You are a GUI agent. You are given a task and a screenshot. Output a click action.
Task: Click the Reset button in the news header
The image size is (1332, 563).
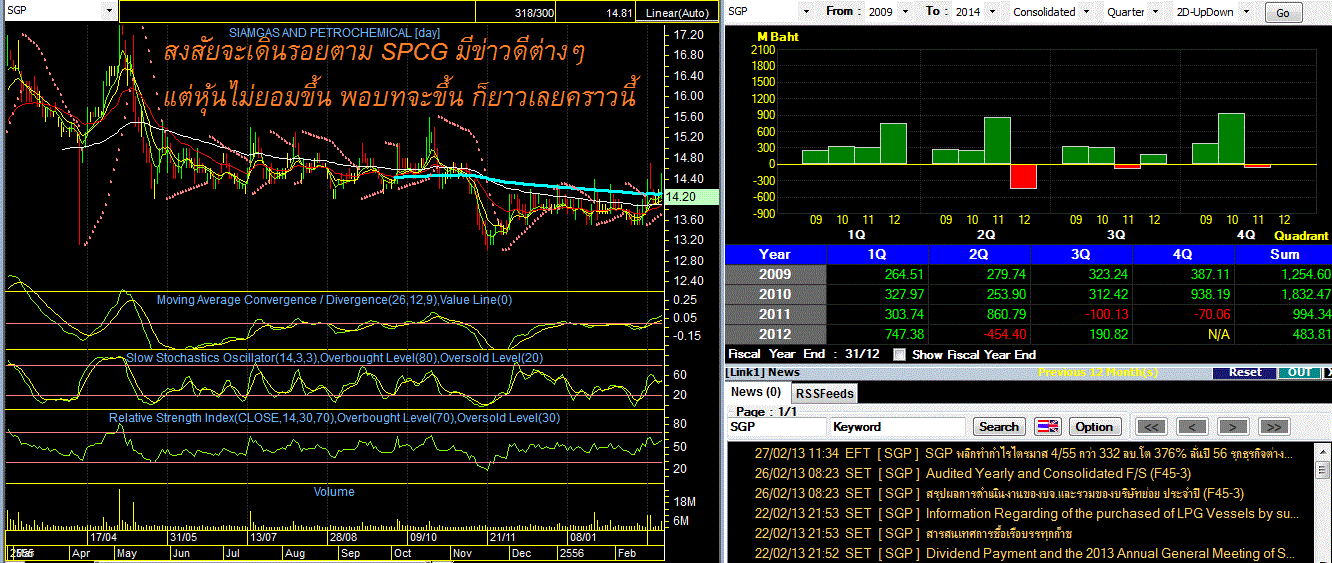pos(1244,372)
